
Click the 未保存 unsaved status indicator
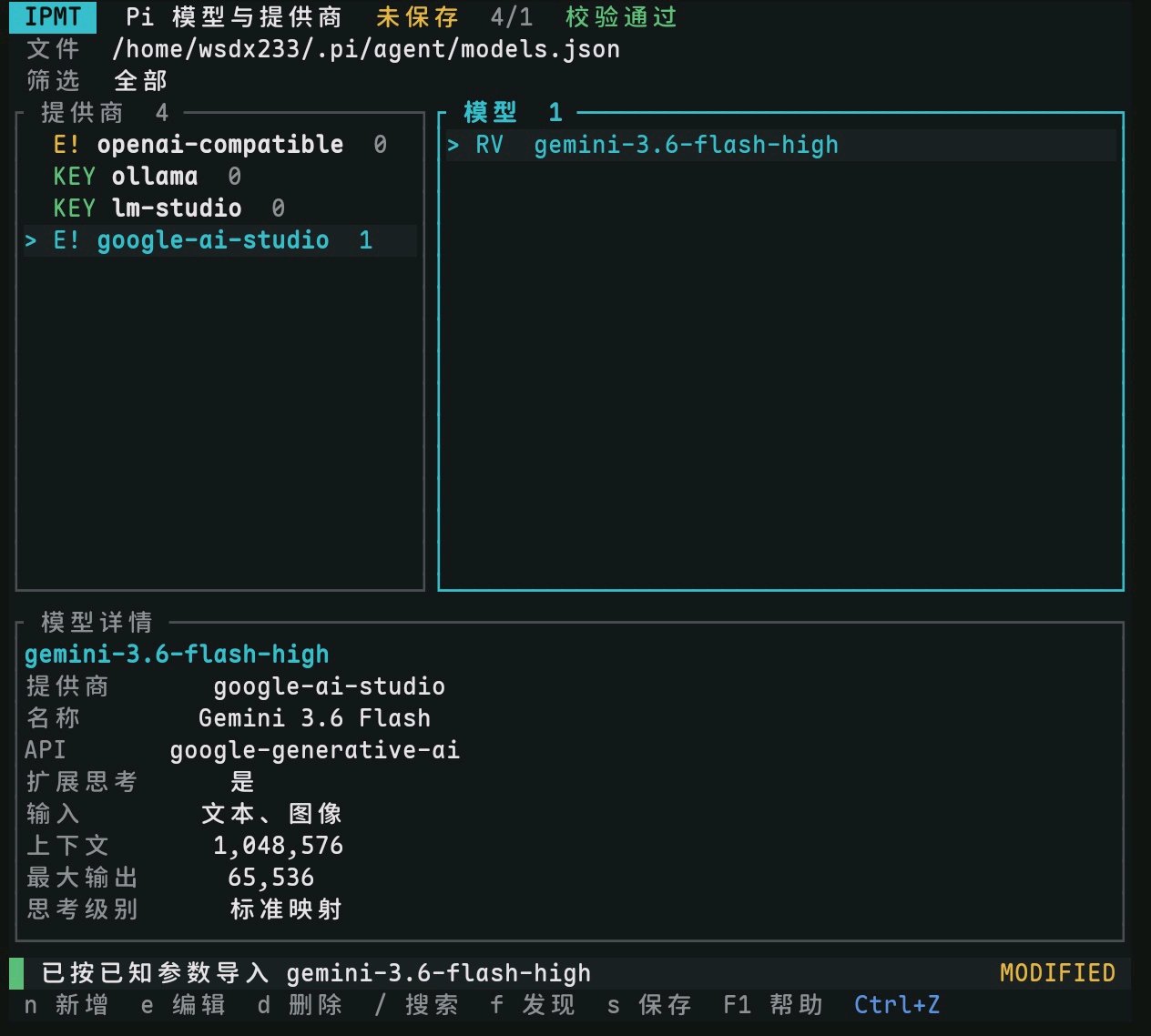(417, 17)
